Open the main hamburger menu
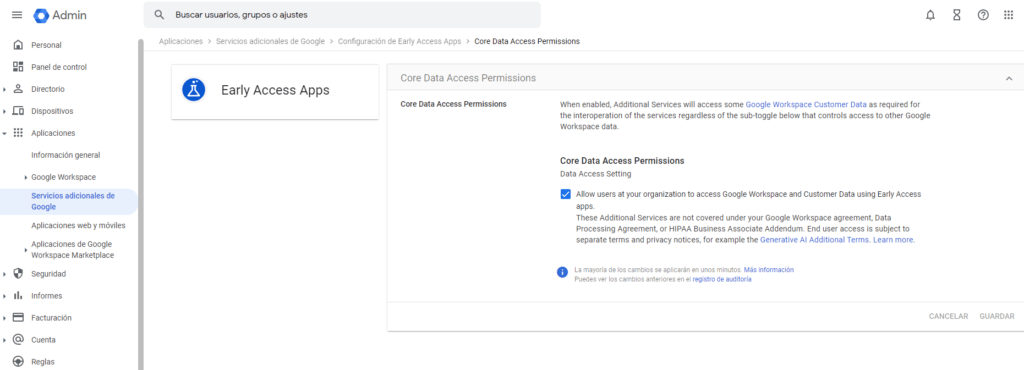Viewport: 1024px width, 370px height. tap(17, 15)
